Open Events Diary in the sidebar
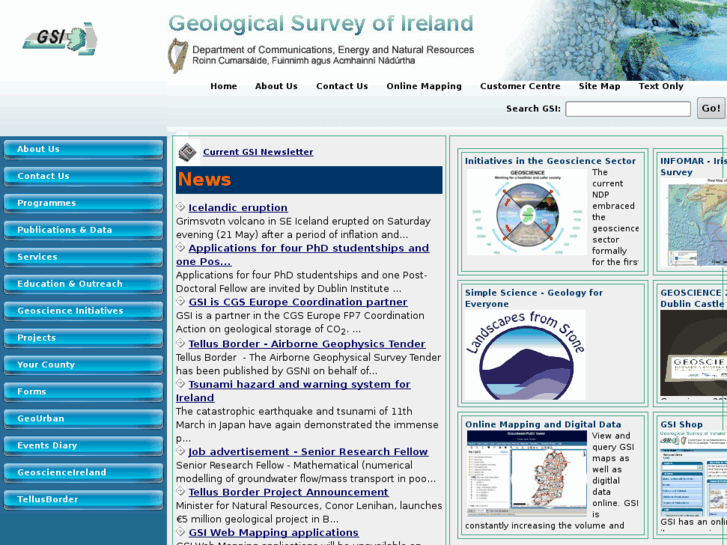The width and height of the screenshot is (727, 545). pyautogui.click(x=83, y=445)
